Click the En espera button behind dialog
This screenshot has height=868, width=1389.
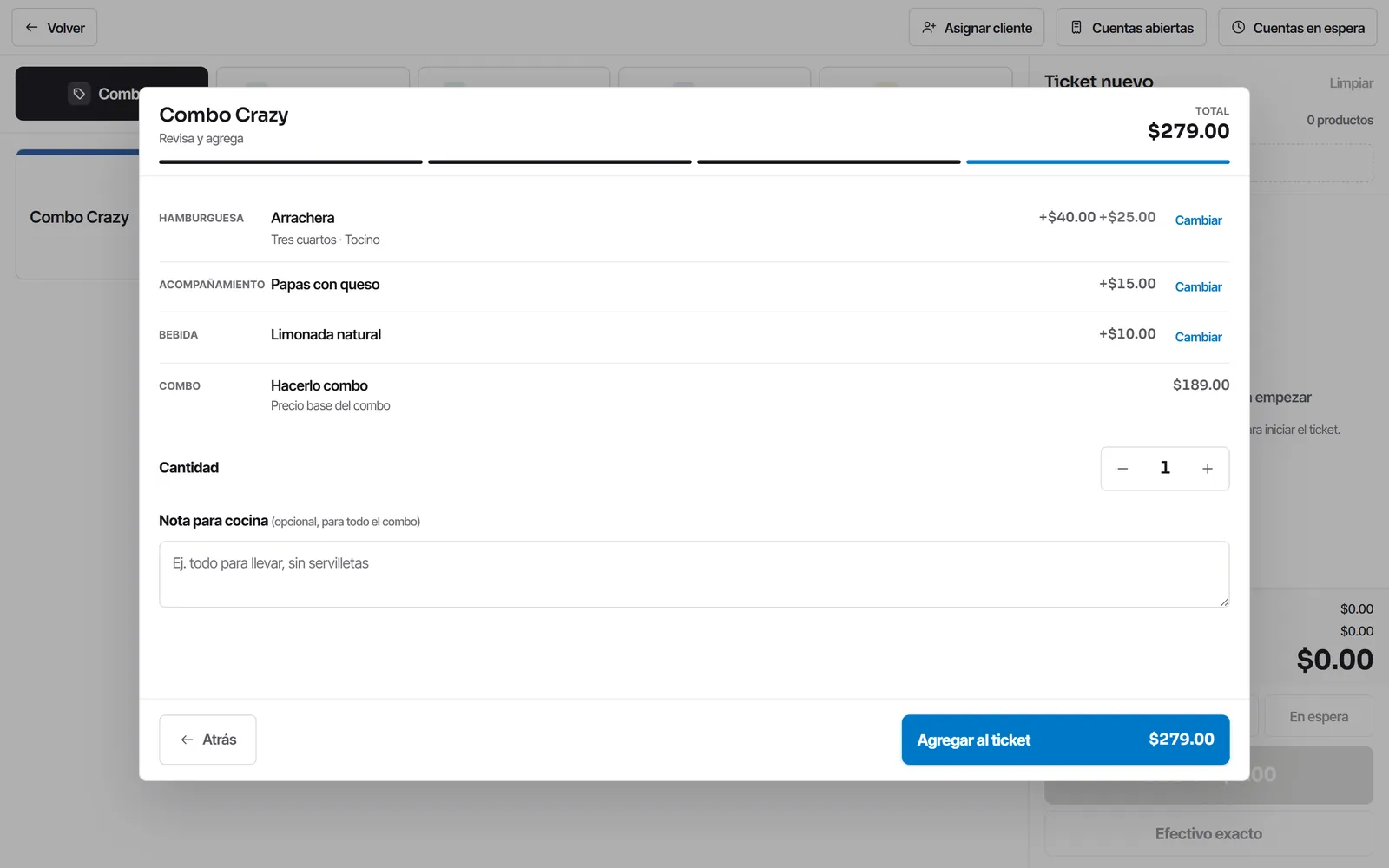pyautogui.click(x=1319, y=717)
